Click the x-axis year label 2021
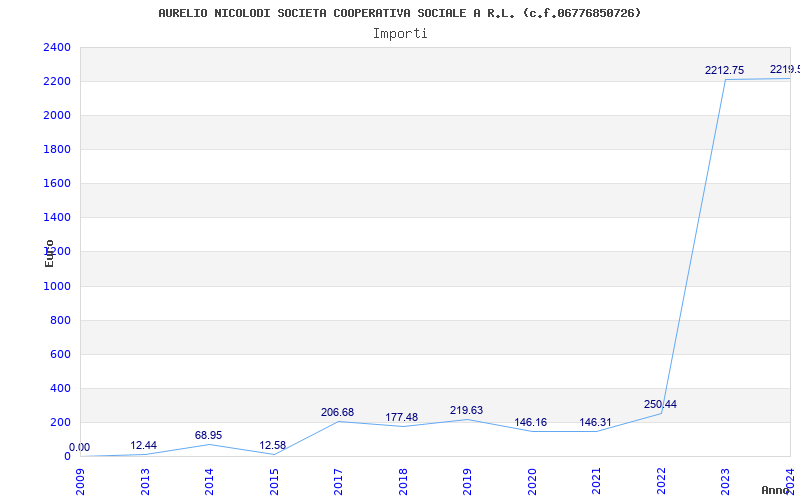The width and height of the screenshot is (800, 500). pyautogui.click(x=596, y=482)
